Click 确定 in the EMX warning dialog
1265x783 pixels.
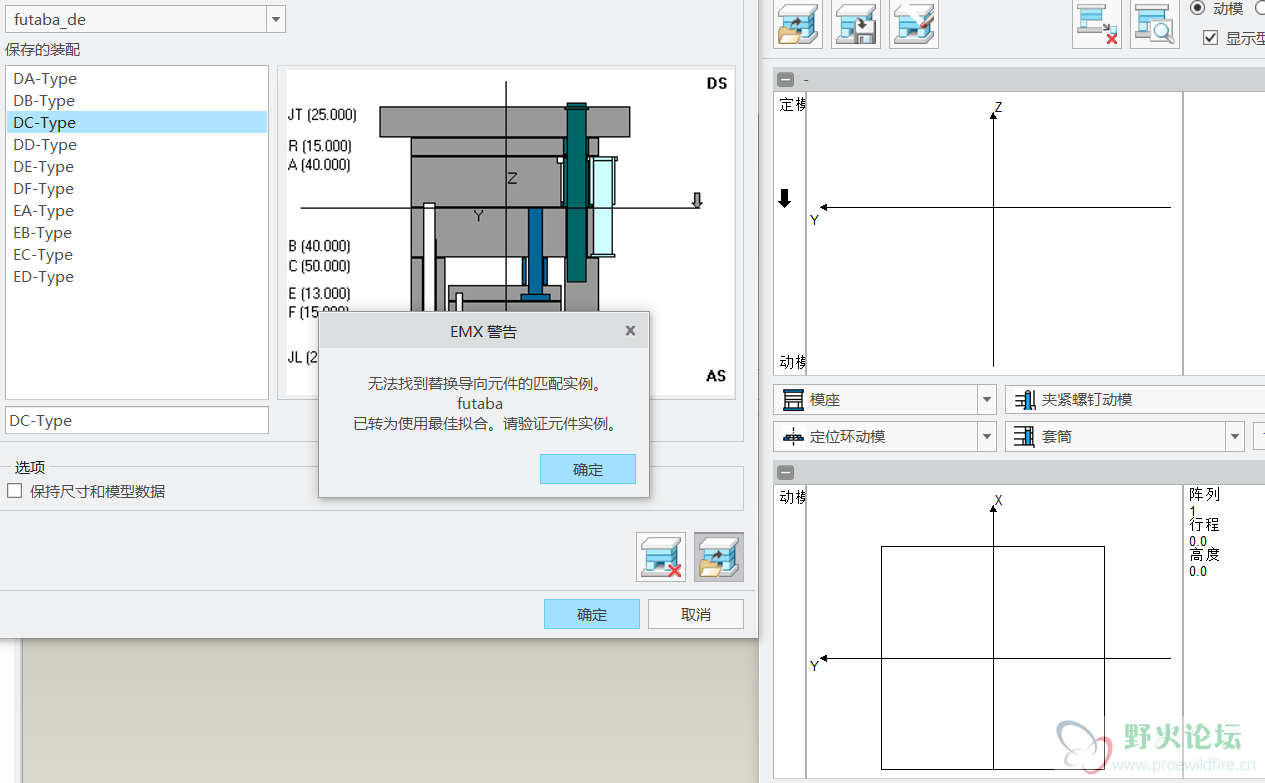click(588, 469)
